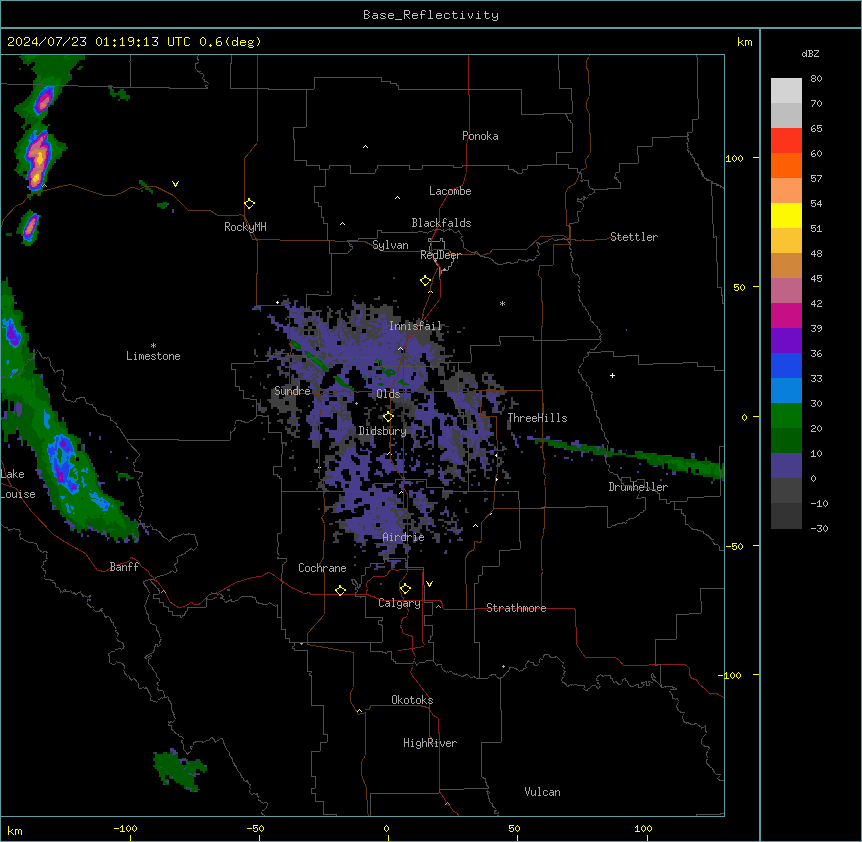
Task: Click the yellow diamond marker south of RedDeer
Action: click(x=426, y=281)
